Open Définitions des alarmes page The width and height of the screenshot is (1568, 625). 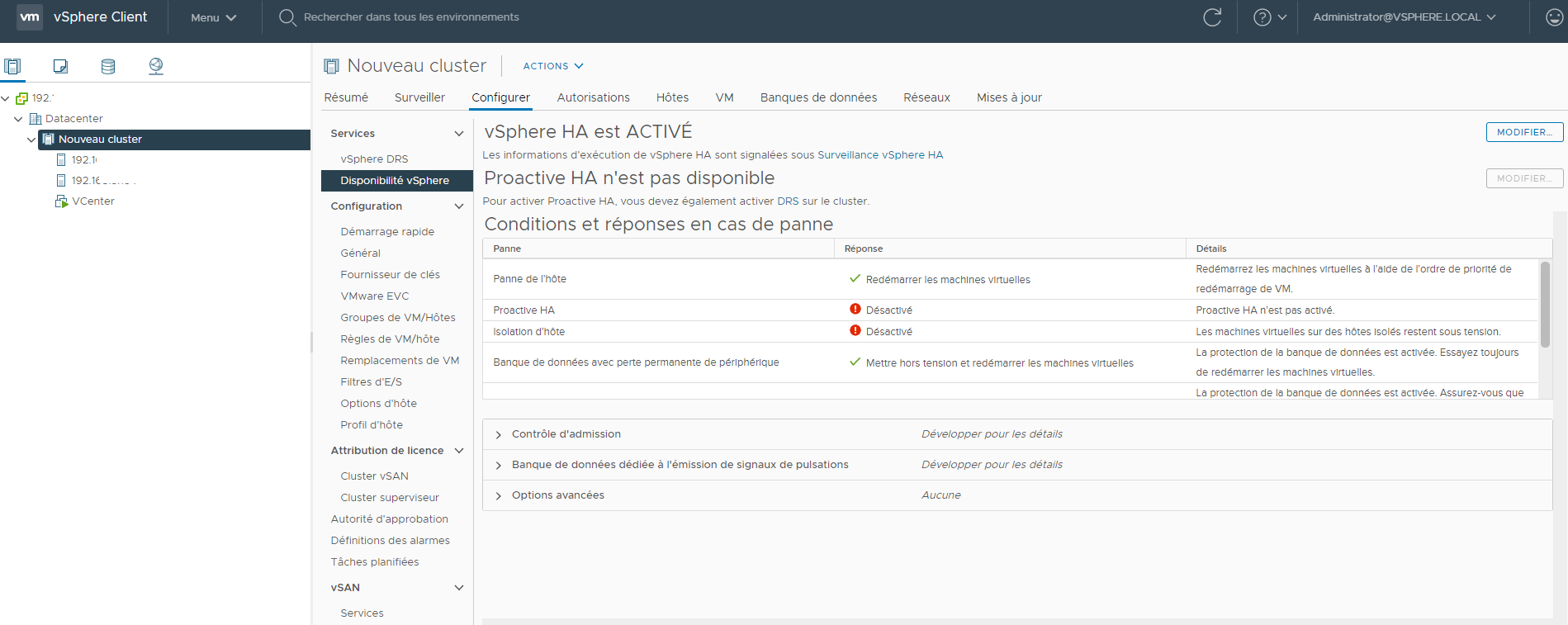390,541
